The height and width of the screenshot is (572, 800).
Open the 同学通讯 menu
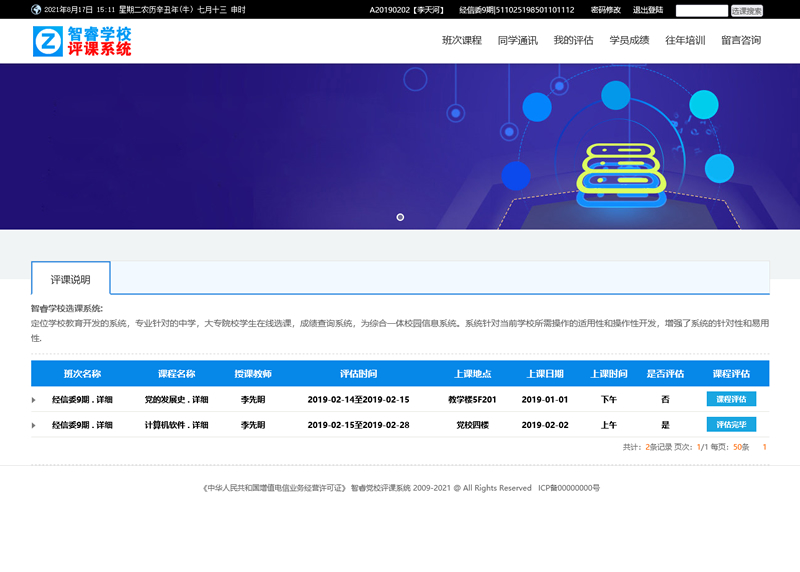[517, 41]
